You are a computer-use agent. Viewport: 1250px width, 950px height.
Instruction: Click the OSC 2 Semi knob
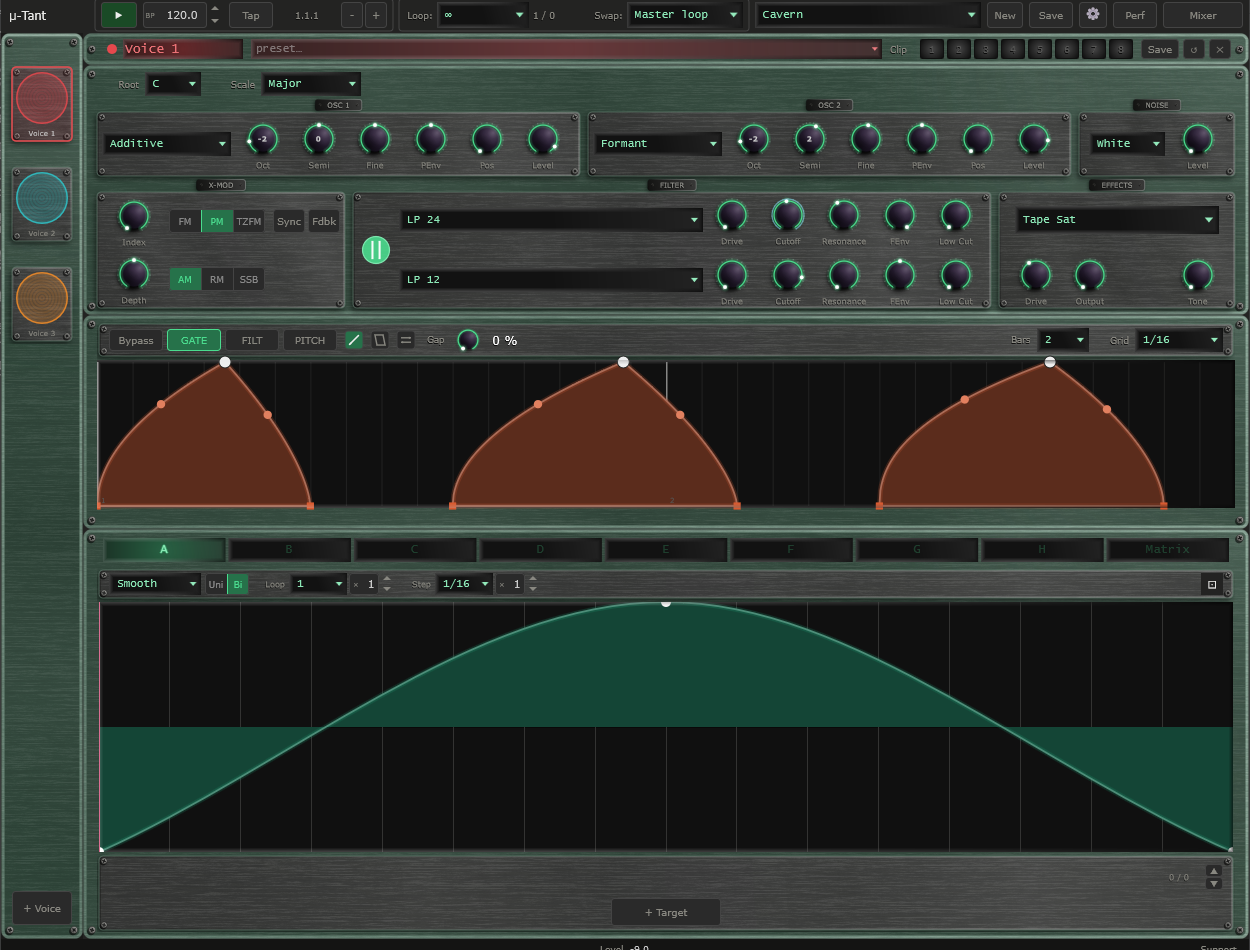point(810,139)
